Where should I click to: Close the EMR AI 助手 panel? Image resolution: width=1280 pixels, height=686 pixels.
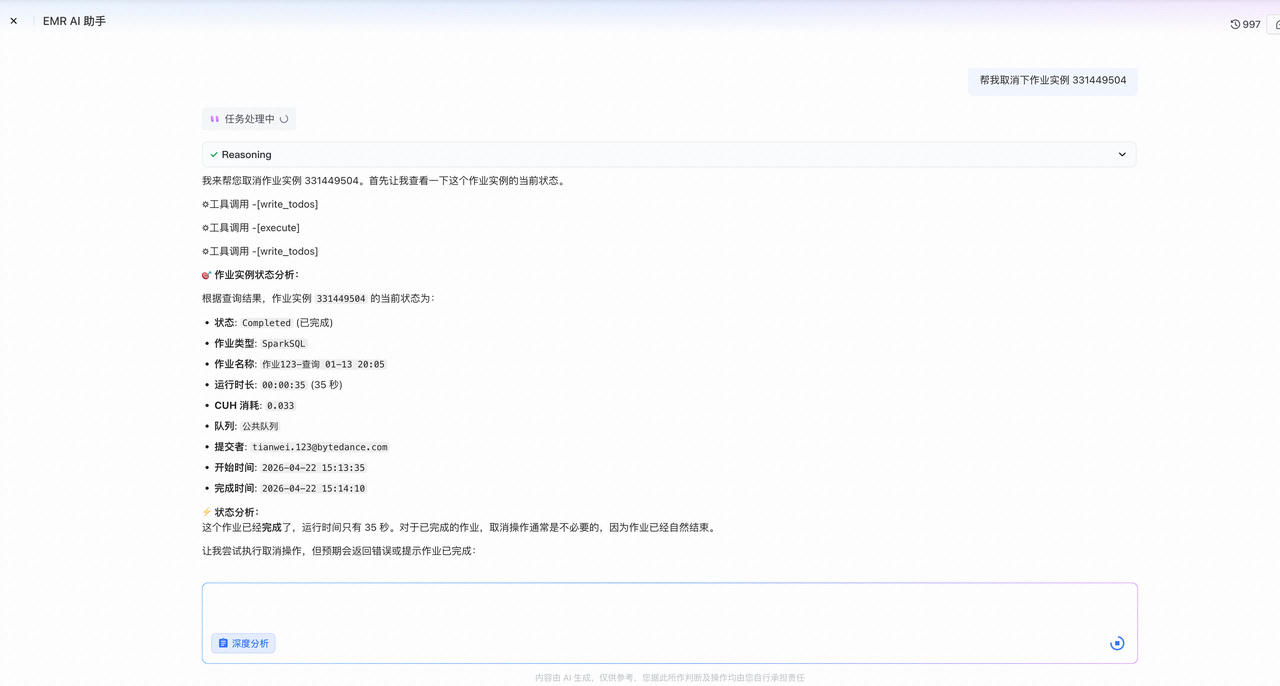(14, 21)
